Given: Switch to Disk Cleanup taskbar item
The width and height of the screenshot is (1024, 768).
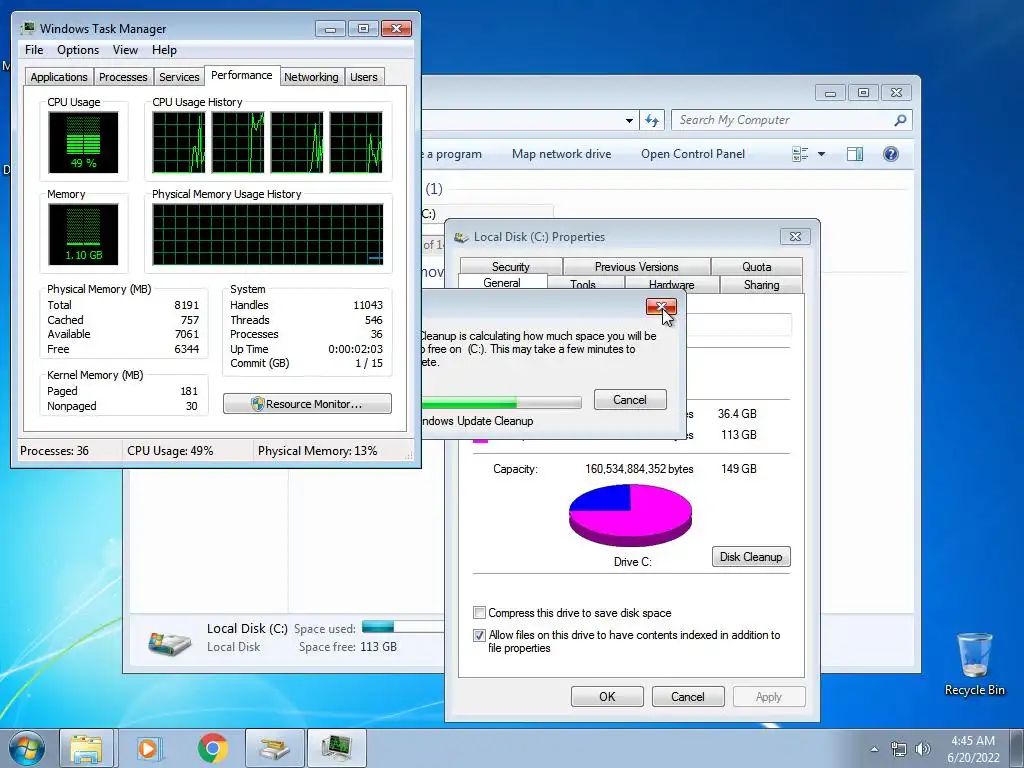Looking at the screenshot, I should point(274,748).
